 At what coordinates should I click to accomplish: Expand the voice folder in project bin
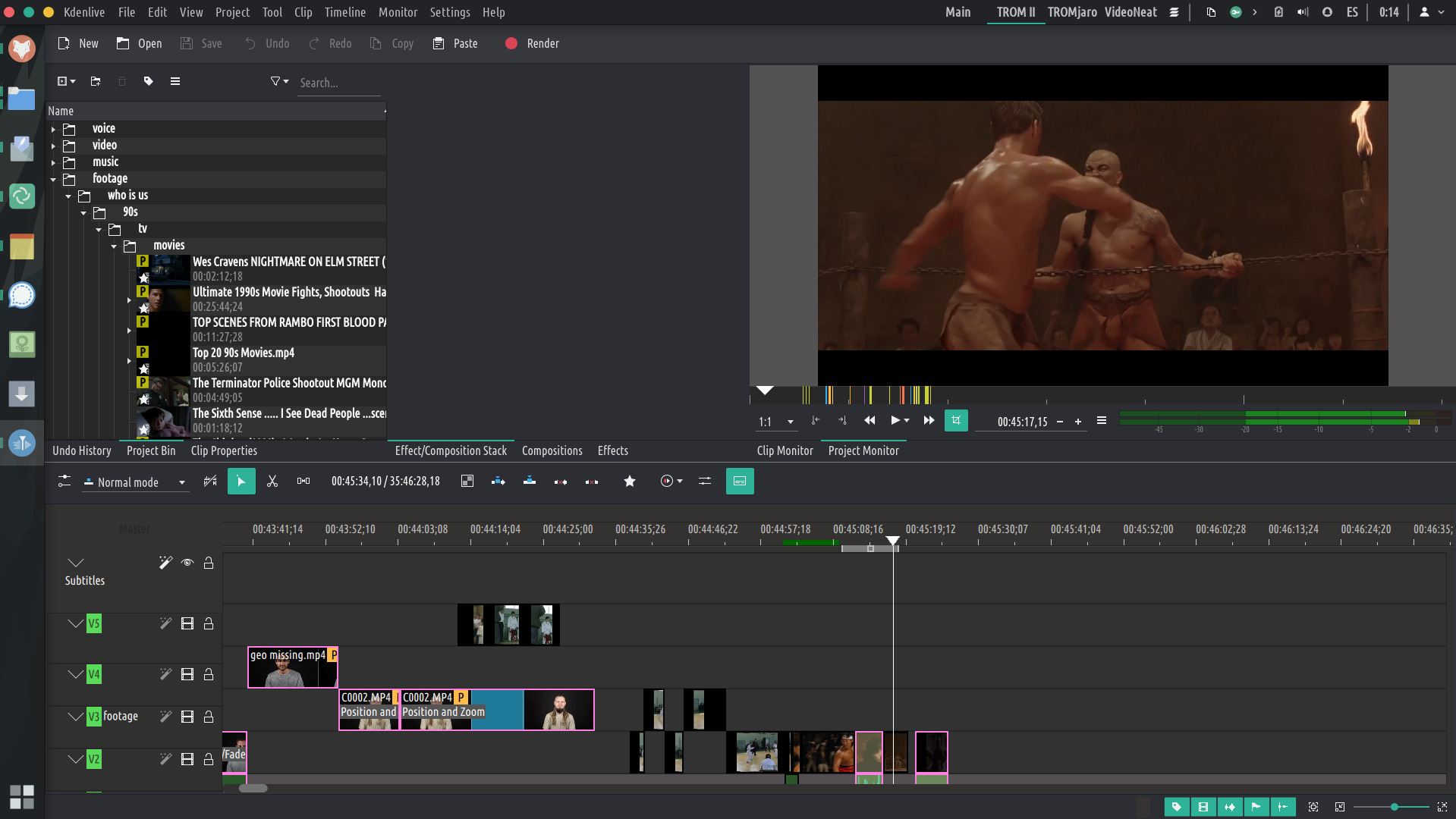point(53,129)
